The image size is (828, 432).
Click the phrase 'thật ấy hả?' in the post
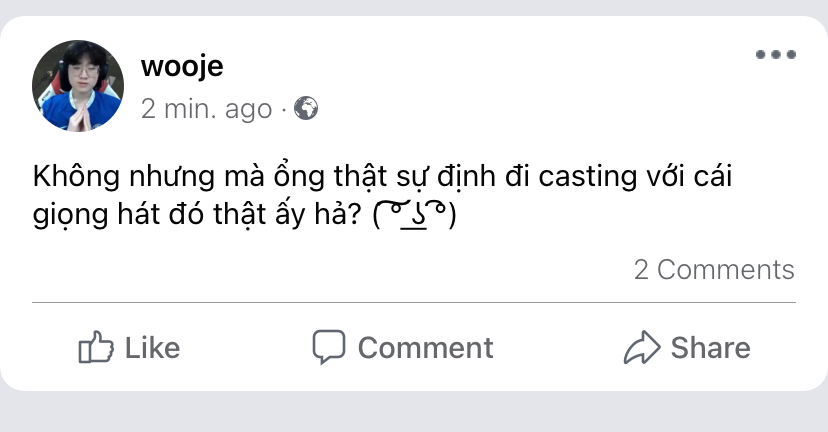[287, 215]
